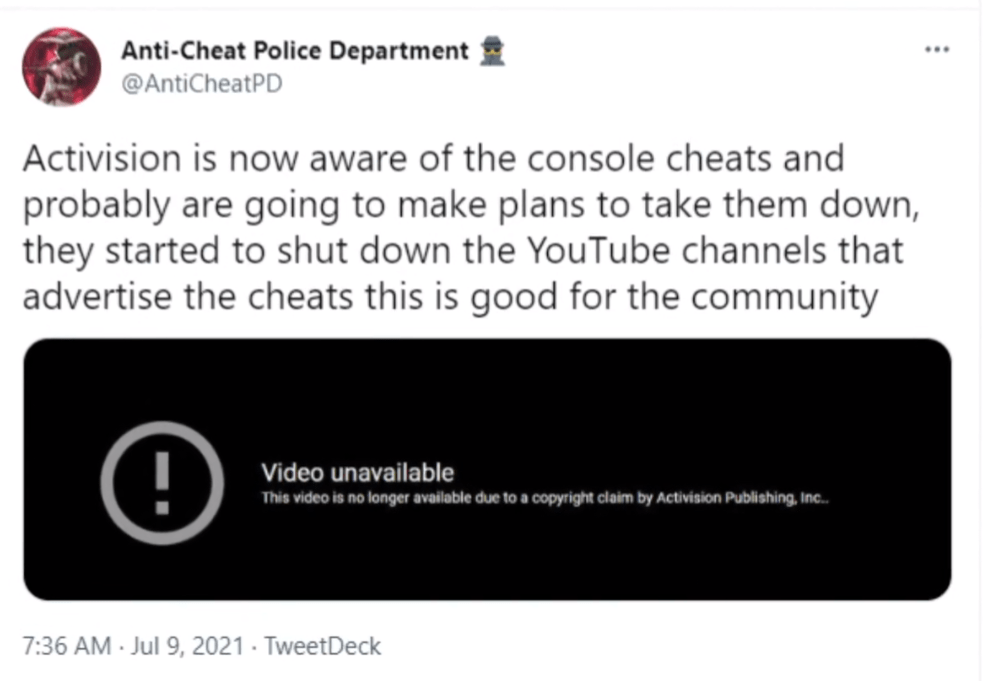Click the "Video unavailable" heading
This screenshot has width=983, height=681.
(x=357, y=473)
